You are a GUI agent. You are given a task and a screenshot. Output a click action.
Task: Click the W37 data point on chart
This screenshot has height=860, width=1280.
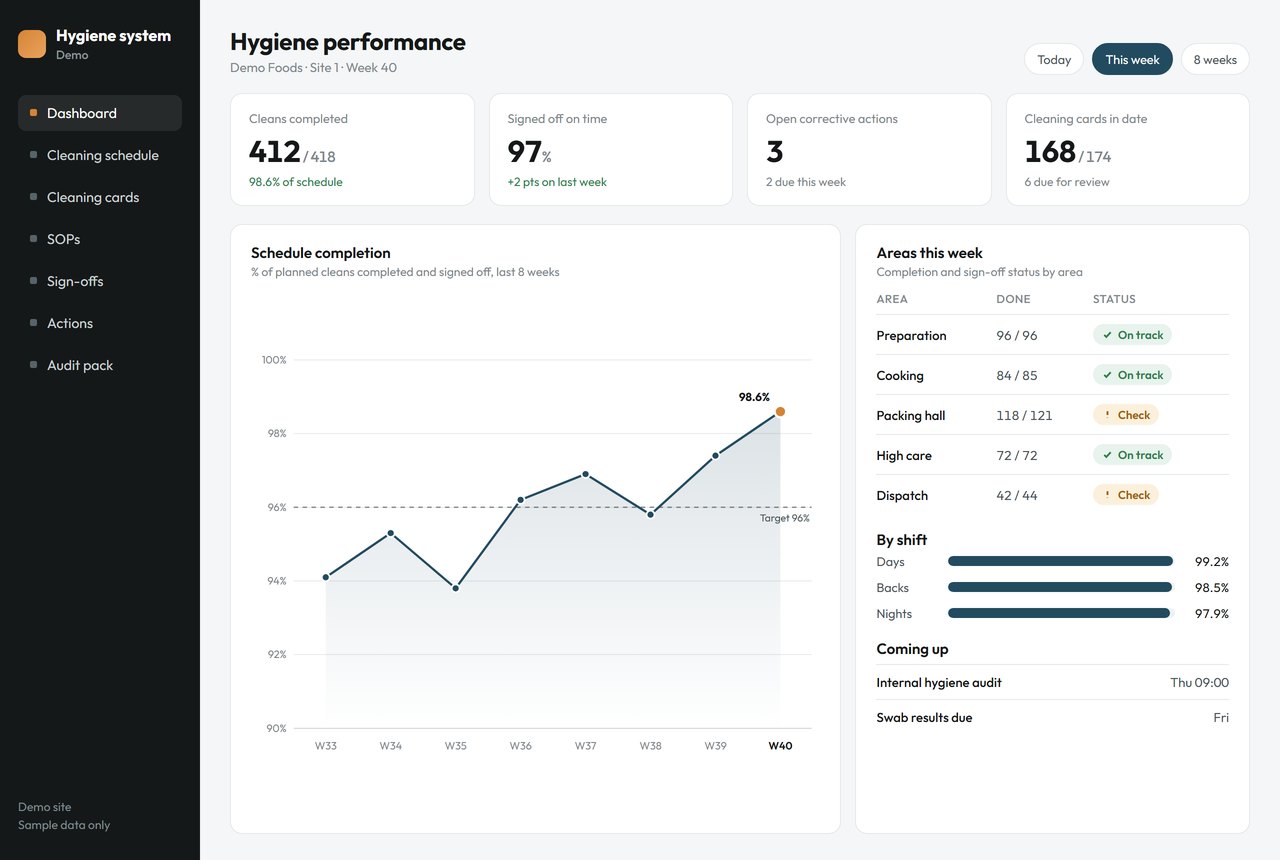585,474
